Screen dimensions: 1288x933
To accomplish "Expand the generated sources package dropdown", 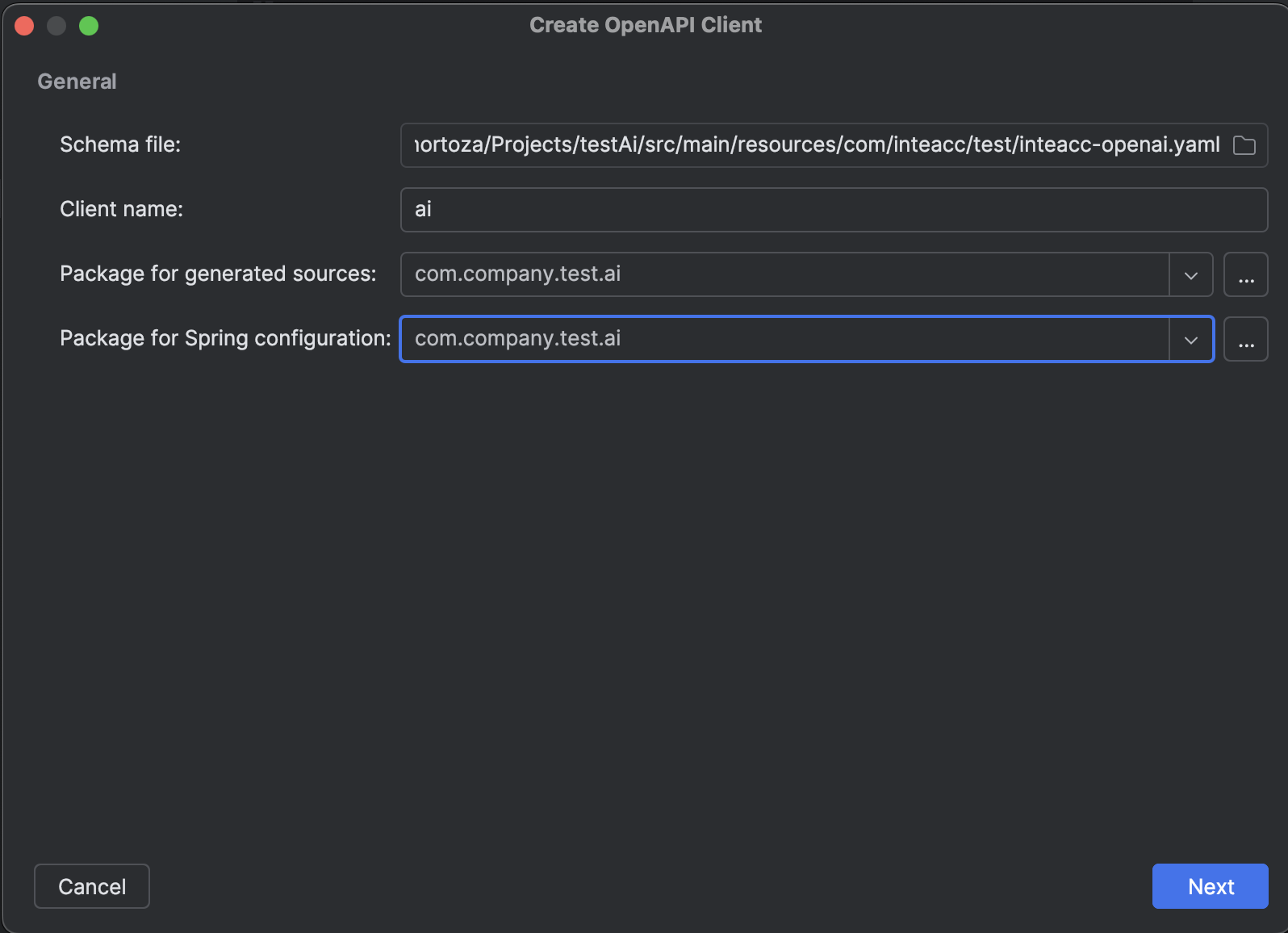I will [x=1190, y=274].
